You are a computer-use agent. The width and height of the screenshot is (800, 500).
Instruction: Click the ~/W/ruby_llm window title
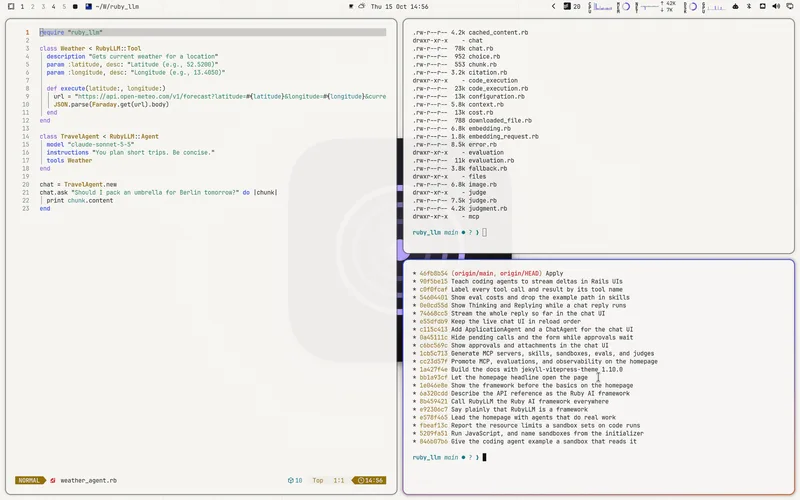(x=117, y=7)
